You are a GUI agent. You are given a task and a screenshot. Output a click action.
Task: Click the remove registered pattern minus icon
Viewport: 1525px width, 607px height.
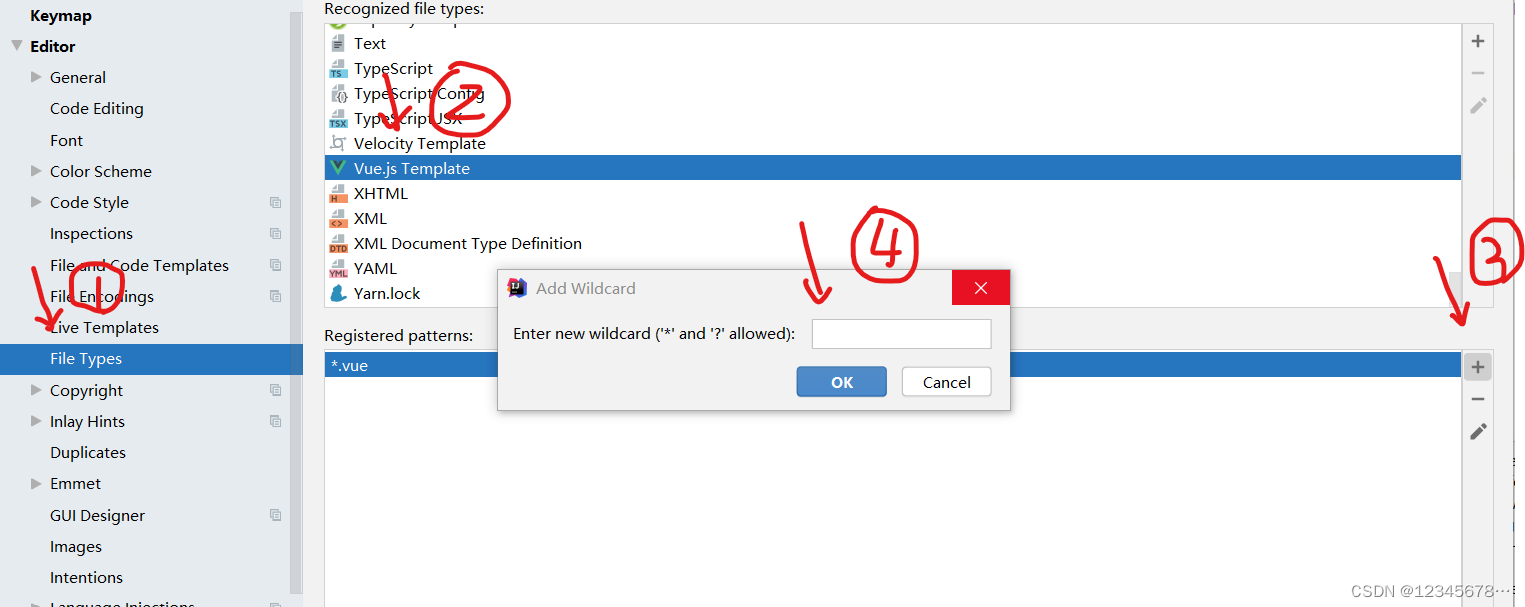pos(1478,399)
